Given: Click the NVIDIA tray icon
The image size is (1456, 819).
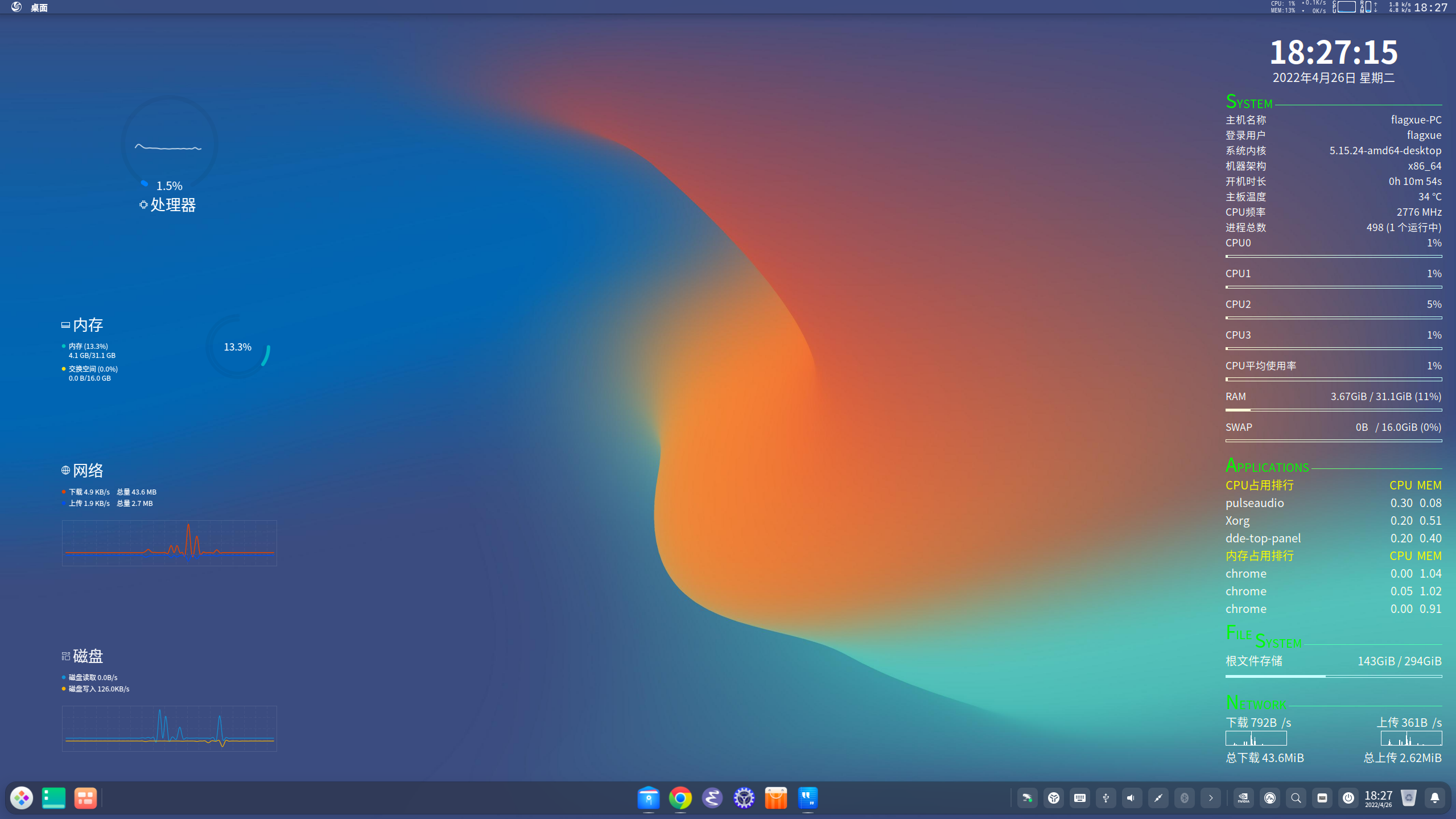Looking at the screenshot, I should [1244, 798].
